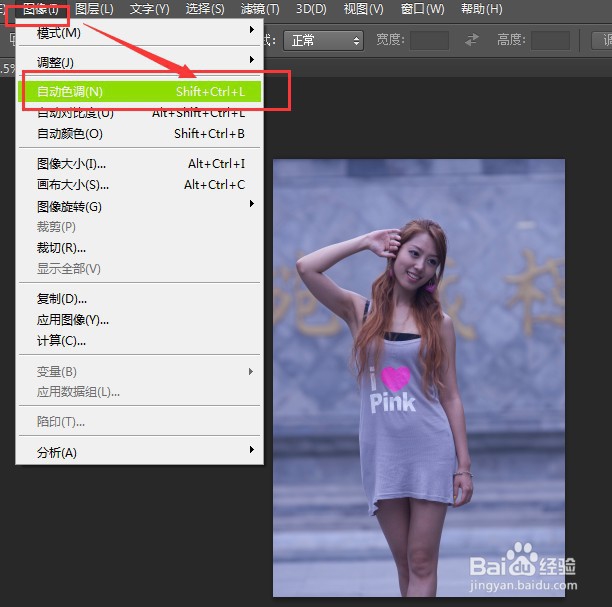Viewport: 612px width, 607px height.
Task: Open the 正常 style dropdown
Action: tap(324, 40)
